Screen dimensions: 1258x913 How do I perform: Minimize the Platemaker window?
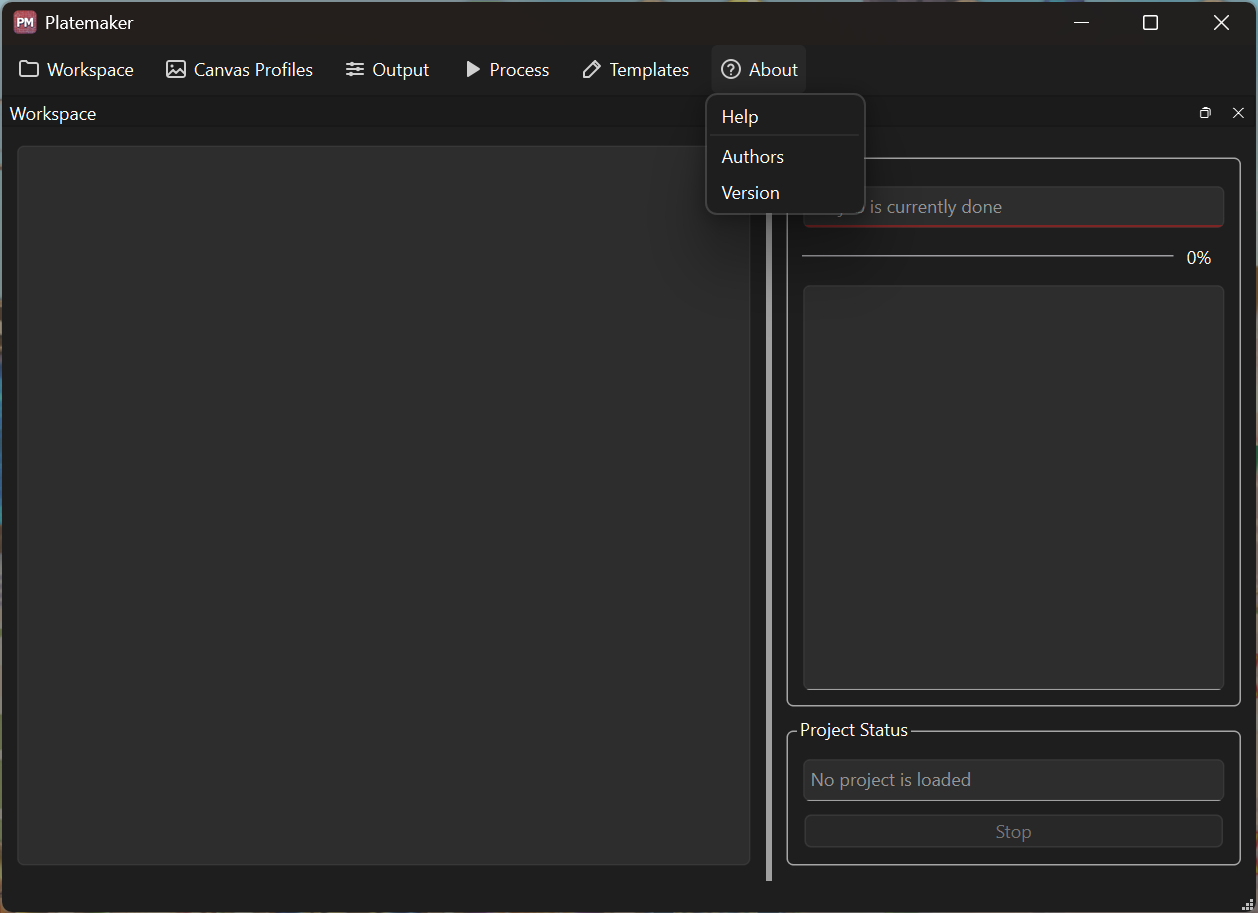1081,22
